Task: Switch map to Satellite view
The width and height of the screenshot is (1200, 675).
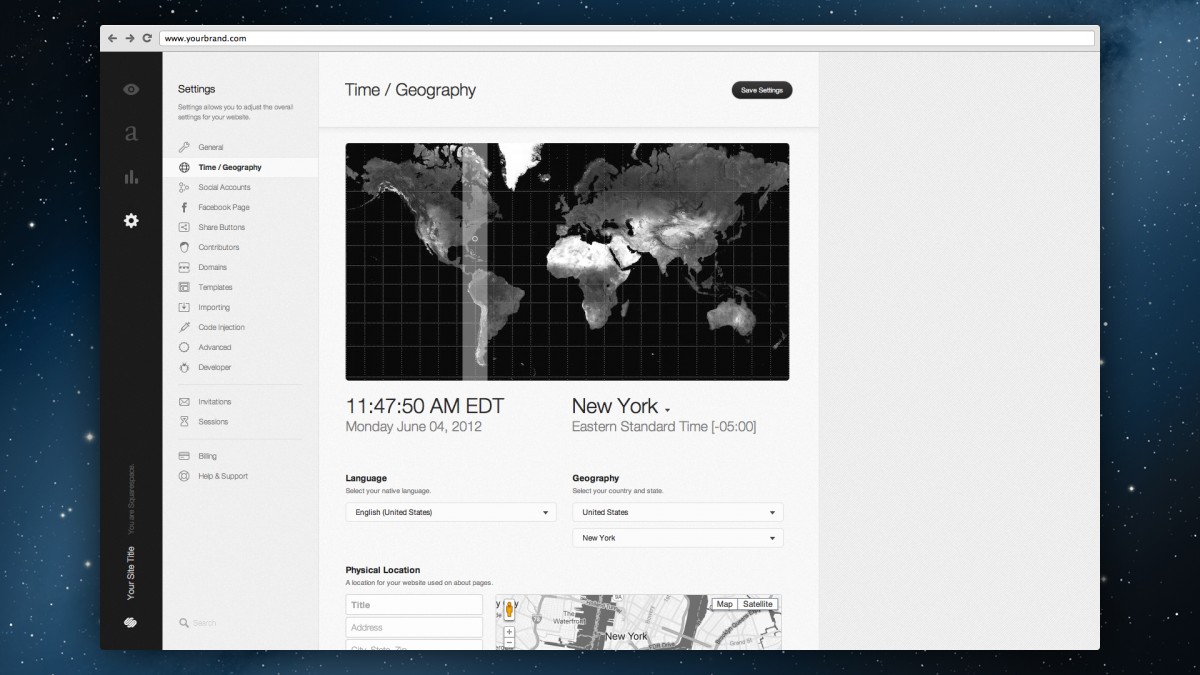Action: (758, 604)
